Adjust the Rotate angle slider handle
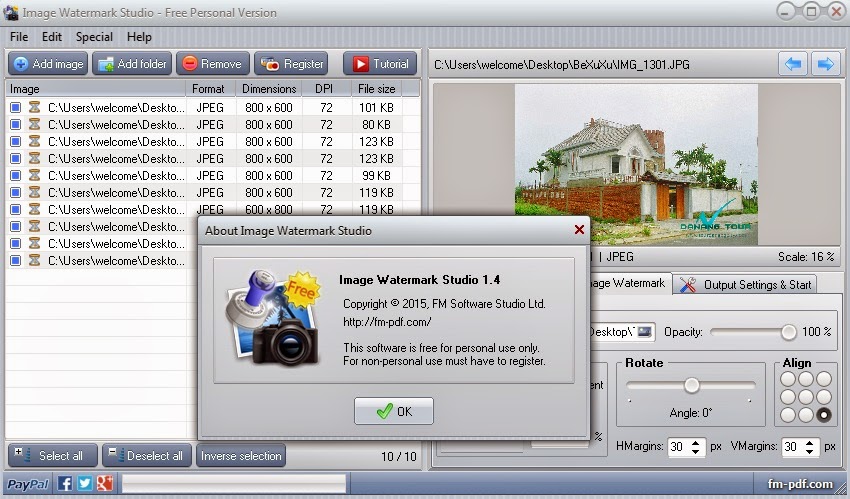Image resolution: width=850 pixels, height=499 pixels. pos(691,385)
